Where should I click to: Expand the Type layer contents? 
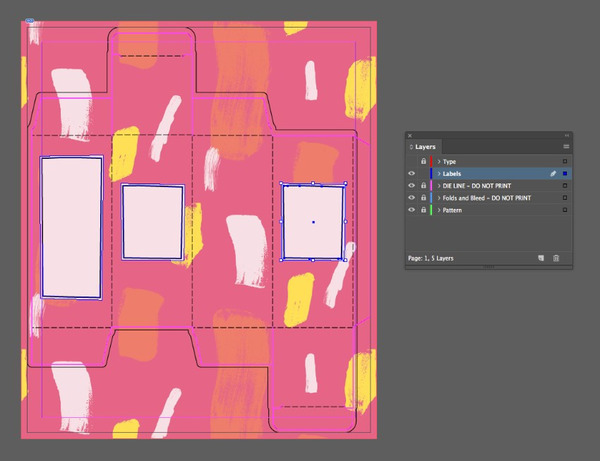pos(438,161)
